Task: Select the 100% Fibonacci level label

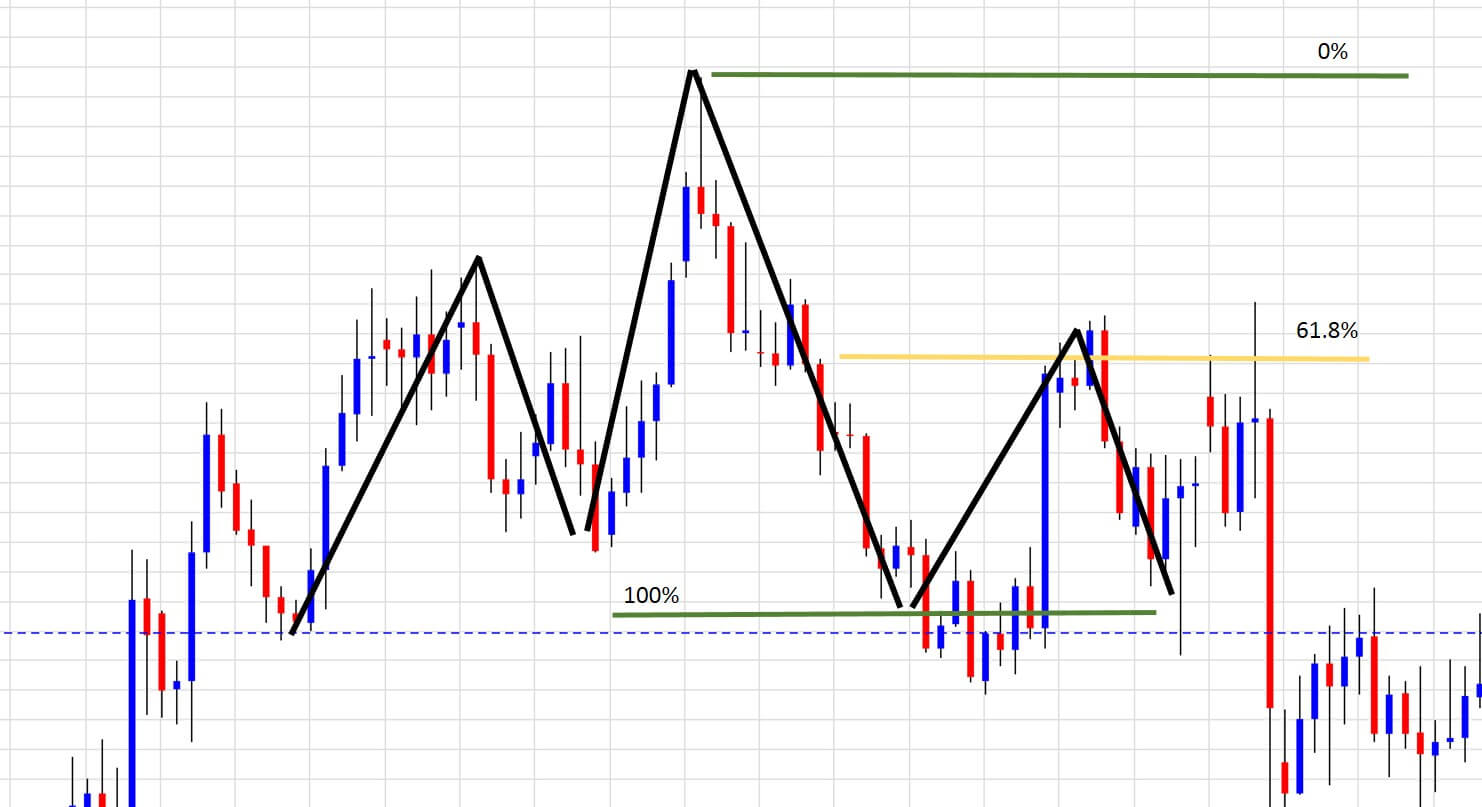Action: [651, 595]
